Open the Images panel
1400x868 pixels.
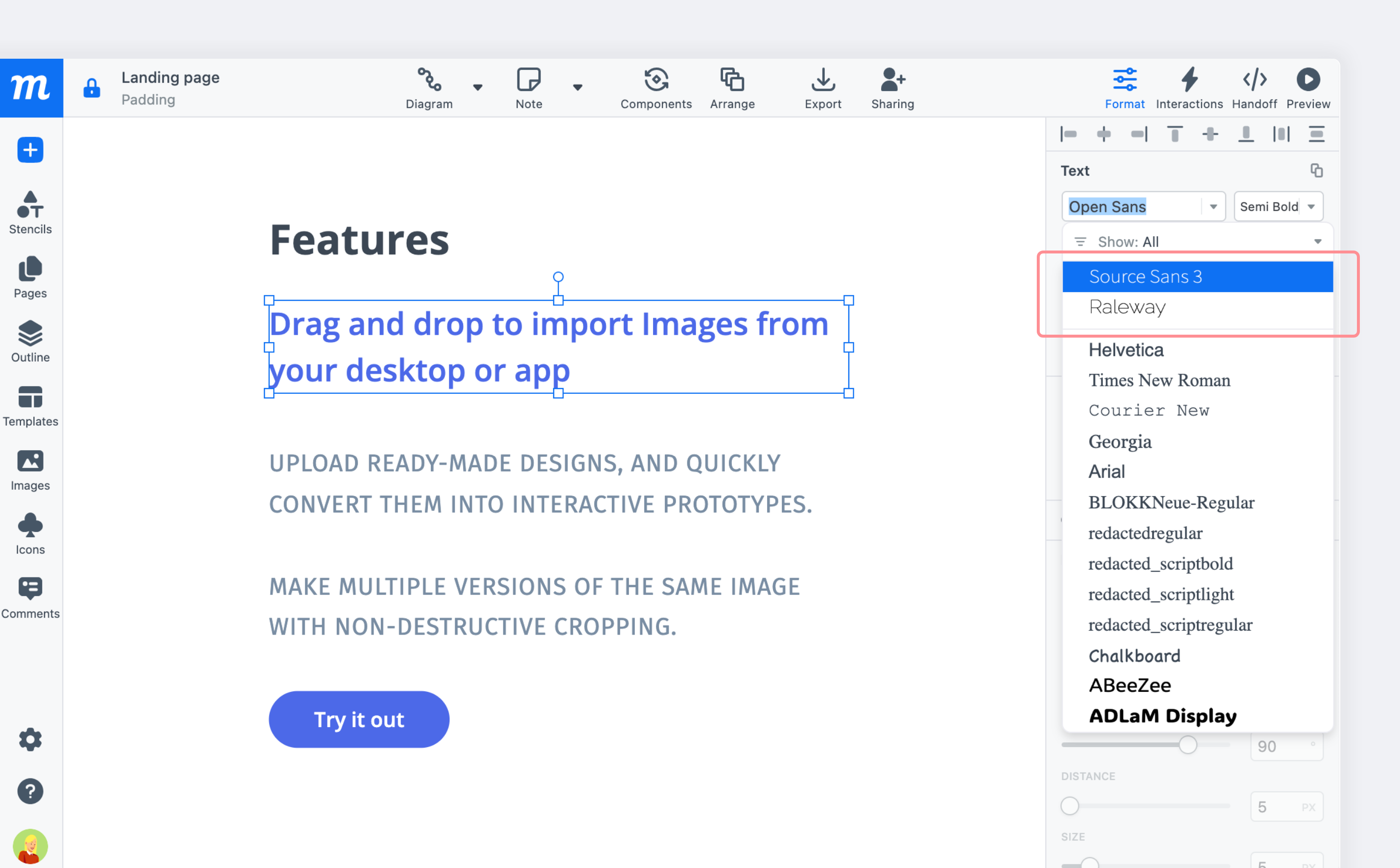[x=30, y=470]
